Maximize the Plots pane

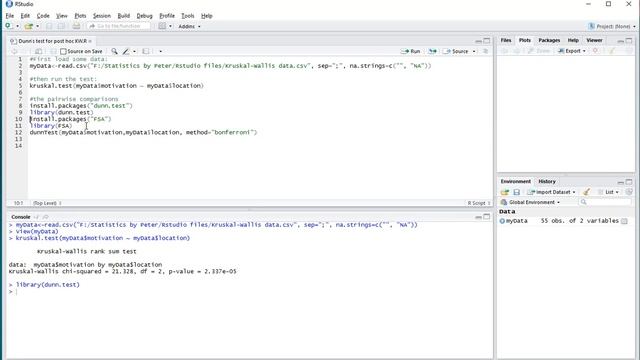[629, 41]
